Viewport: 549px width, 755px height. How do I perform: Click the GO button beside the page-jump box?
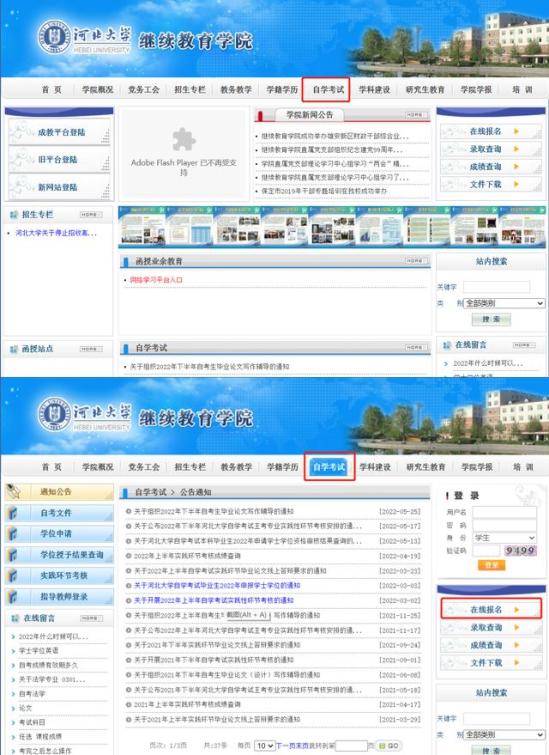click(389, 745)
